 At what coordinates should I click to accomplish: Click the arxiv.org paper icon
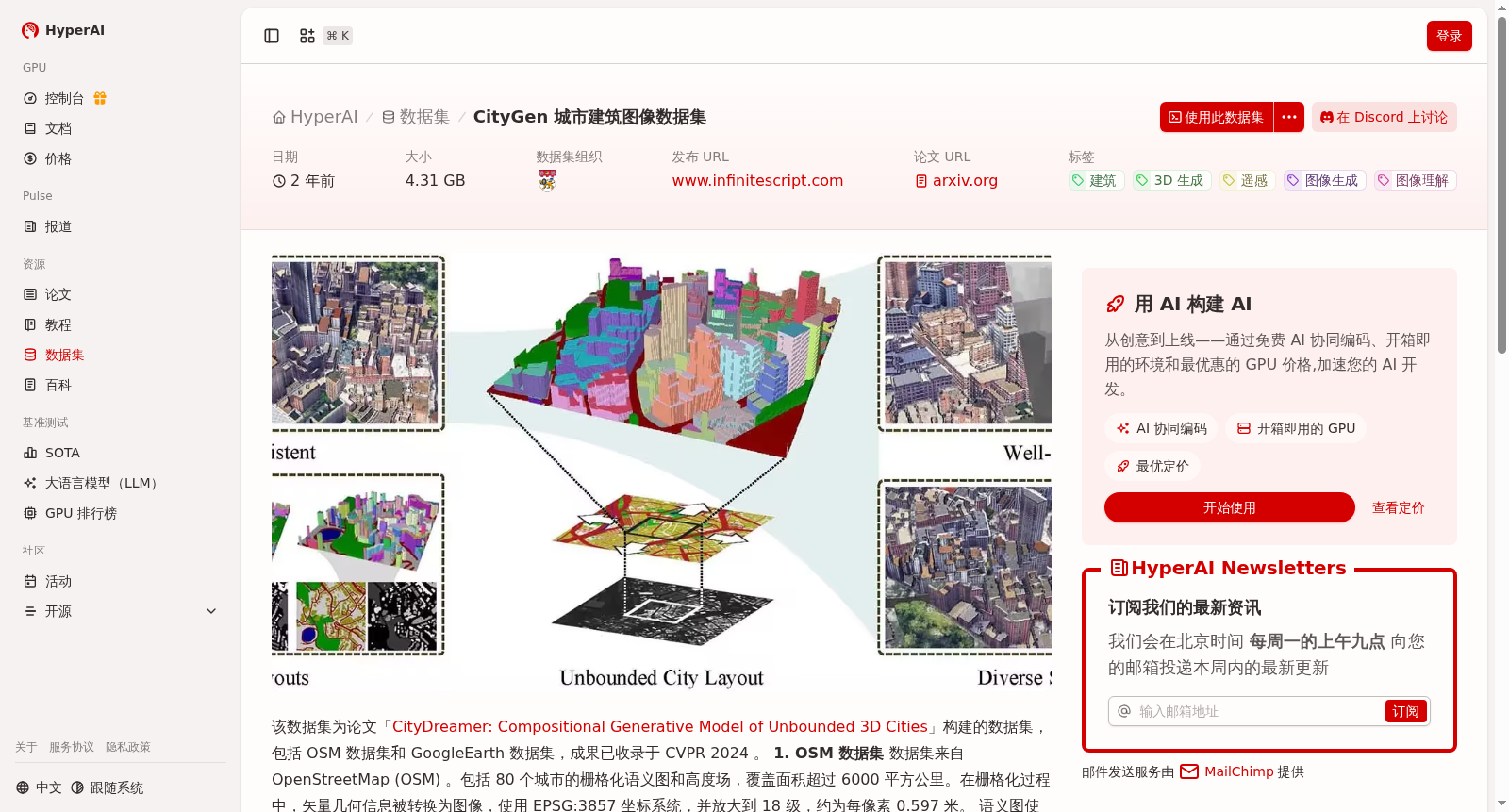tap(921, 181)
